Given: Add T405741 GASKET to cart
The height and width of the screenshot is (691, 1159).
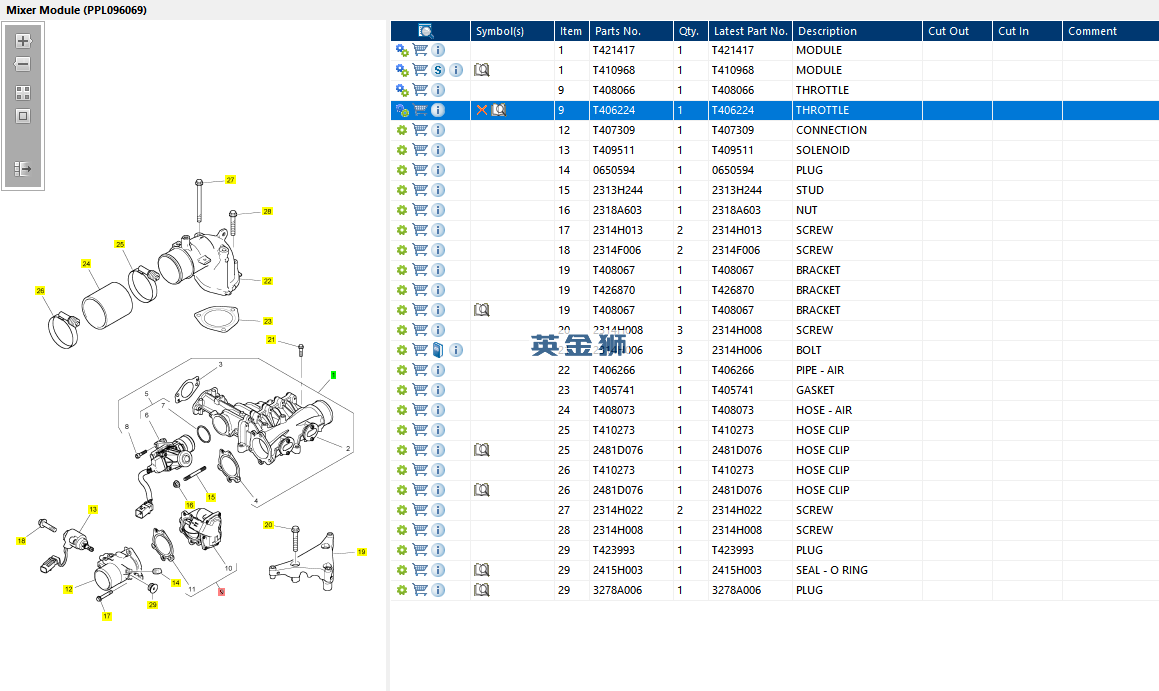Looking at the screenshot, I should tap(420, 389).
